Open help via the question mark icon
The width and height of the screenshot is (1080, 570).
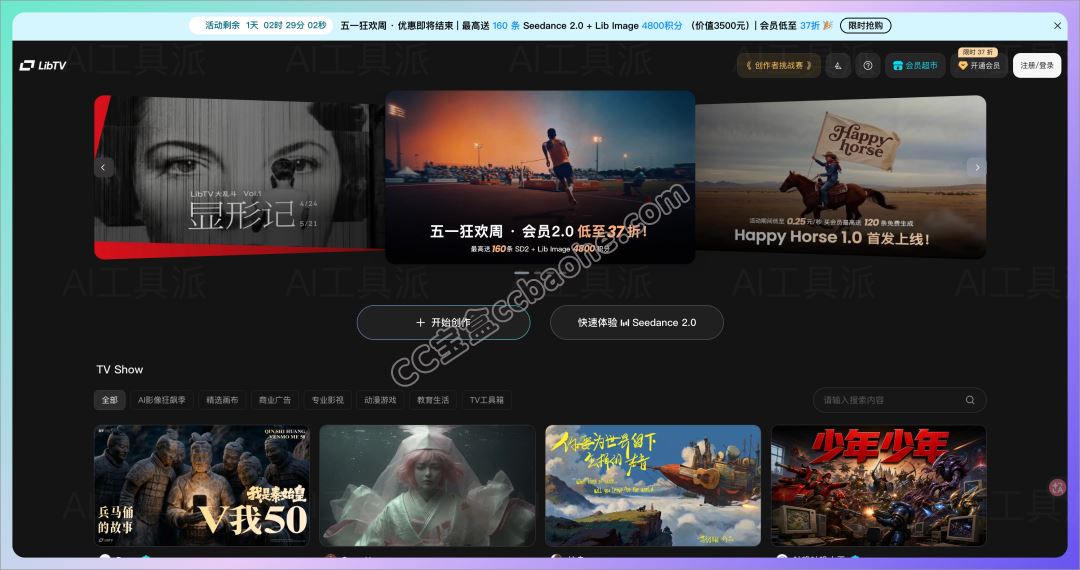click(x=868, y=65)
